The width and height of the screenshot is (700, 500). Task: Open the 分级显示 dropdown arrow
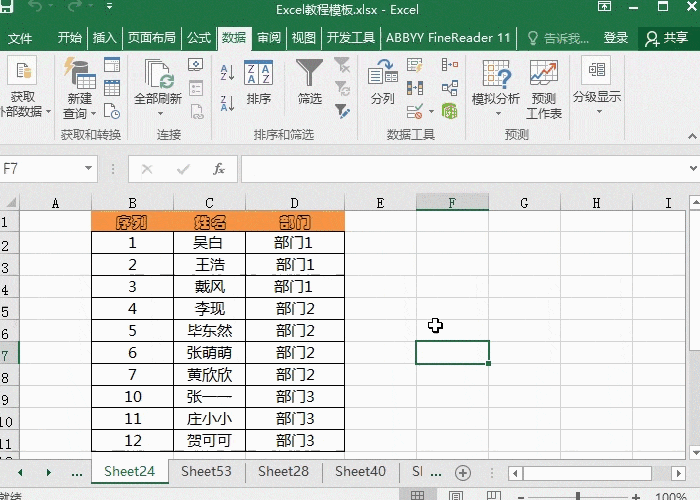point(599,112)
